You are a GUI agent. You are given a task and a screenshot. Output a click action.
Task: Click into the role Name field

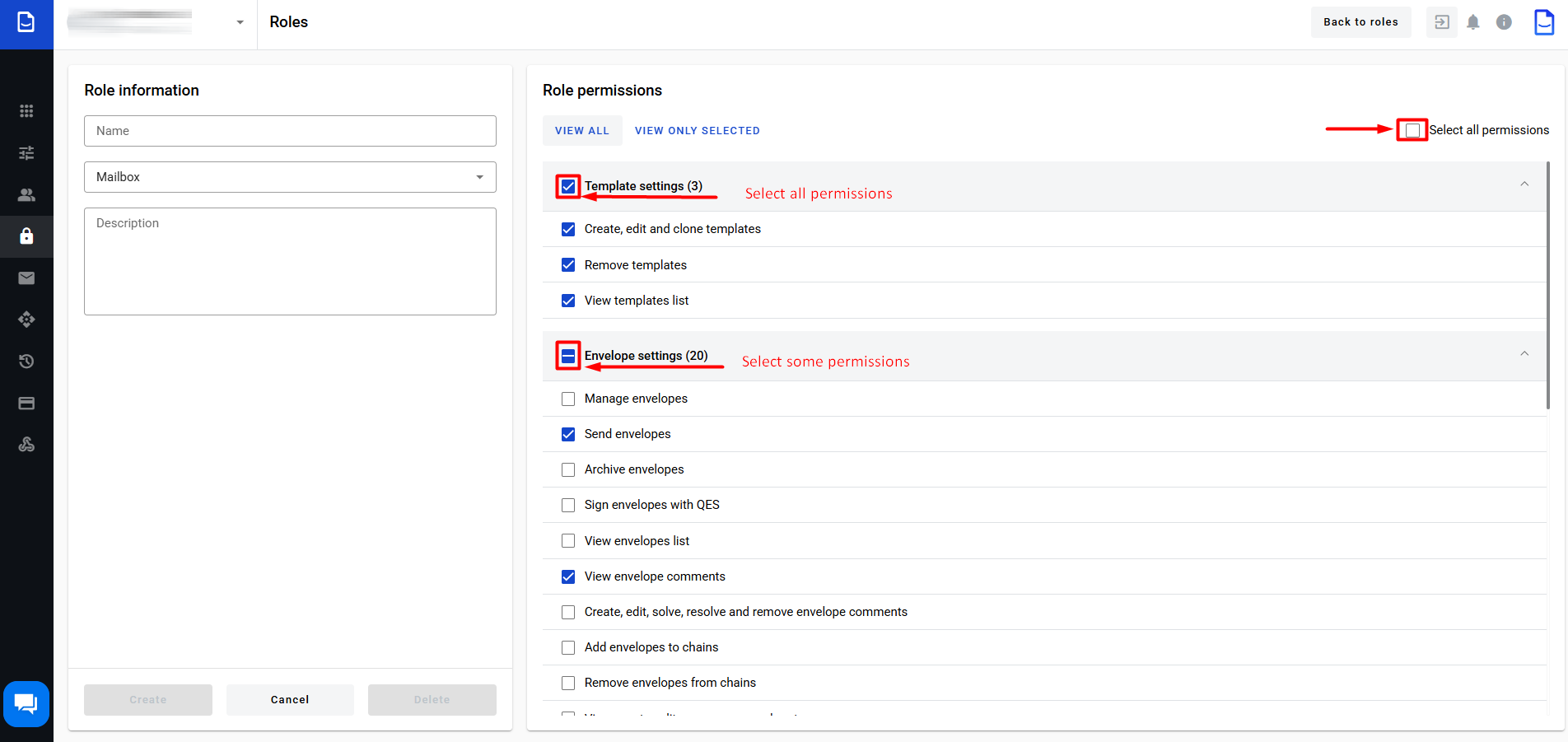point(290,131)
